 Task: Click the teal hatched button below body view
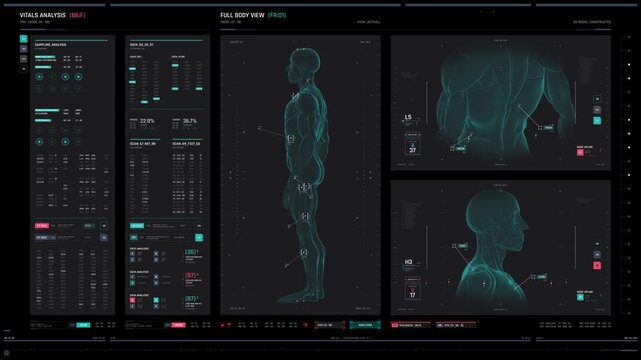365,325
